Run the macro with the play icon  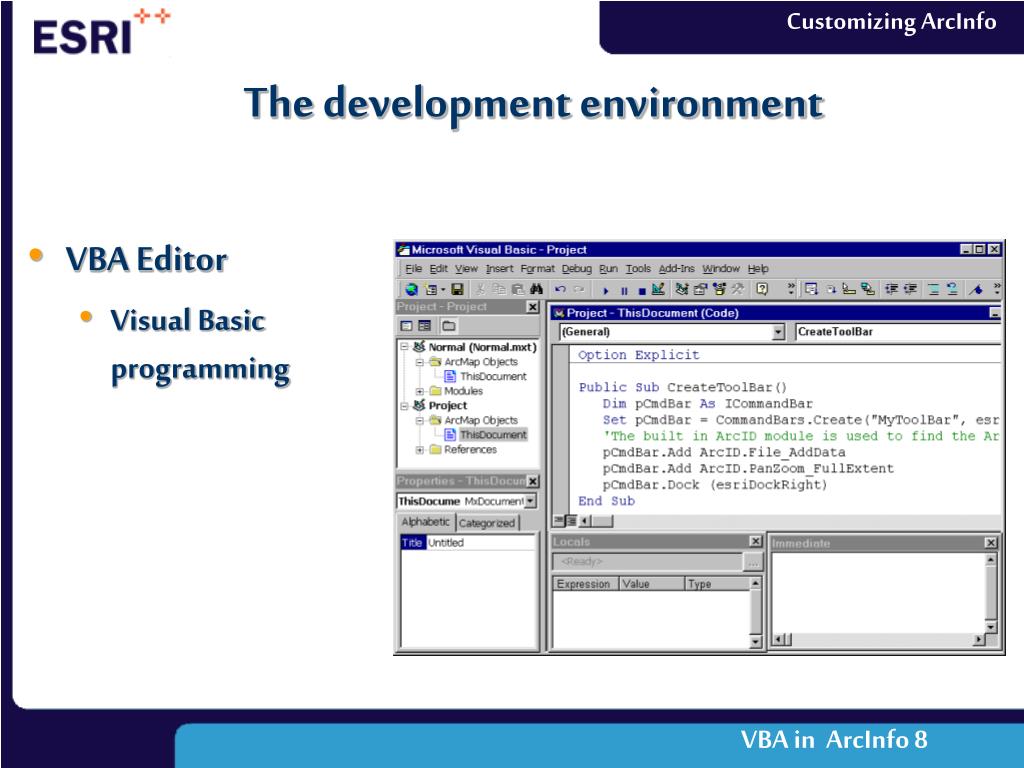pyautogui.click(x=605, y=291)
